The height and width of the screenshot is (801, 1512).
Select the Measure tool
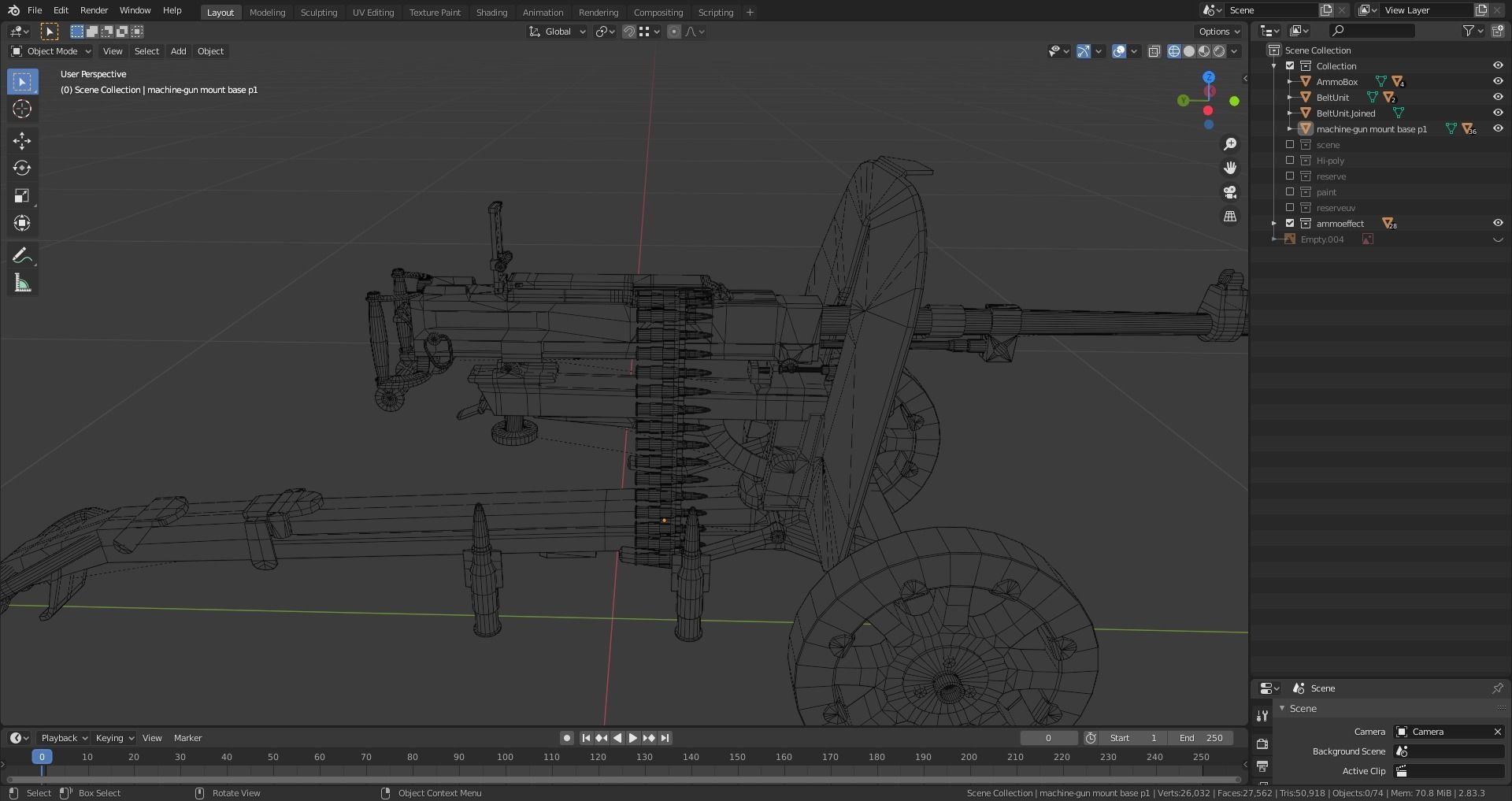pos(22,283)
